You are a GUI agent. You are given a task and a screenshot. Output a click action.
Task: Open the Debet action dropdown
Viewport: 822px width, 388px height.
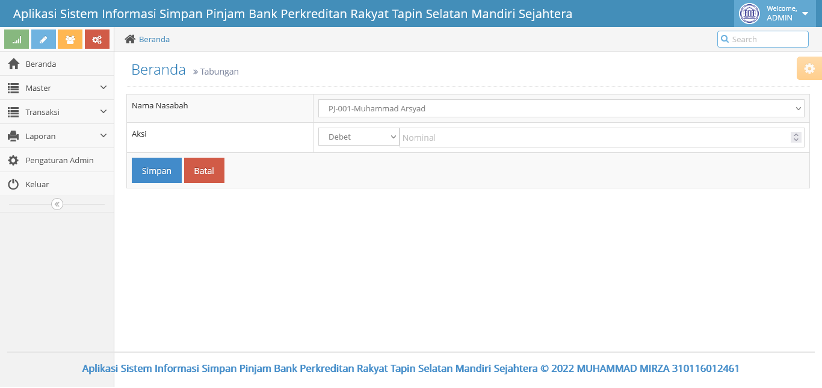[359, 137]
